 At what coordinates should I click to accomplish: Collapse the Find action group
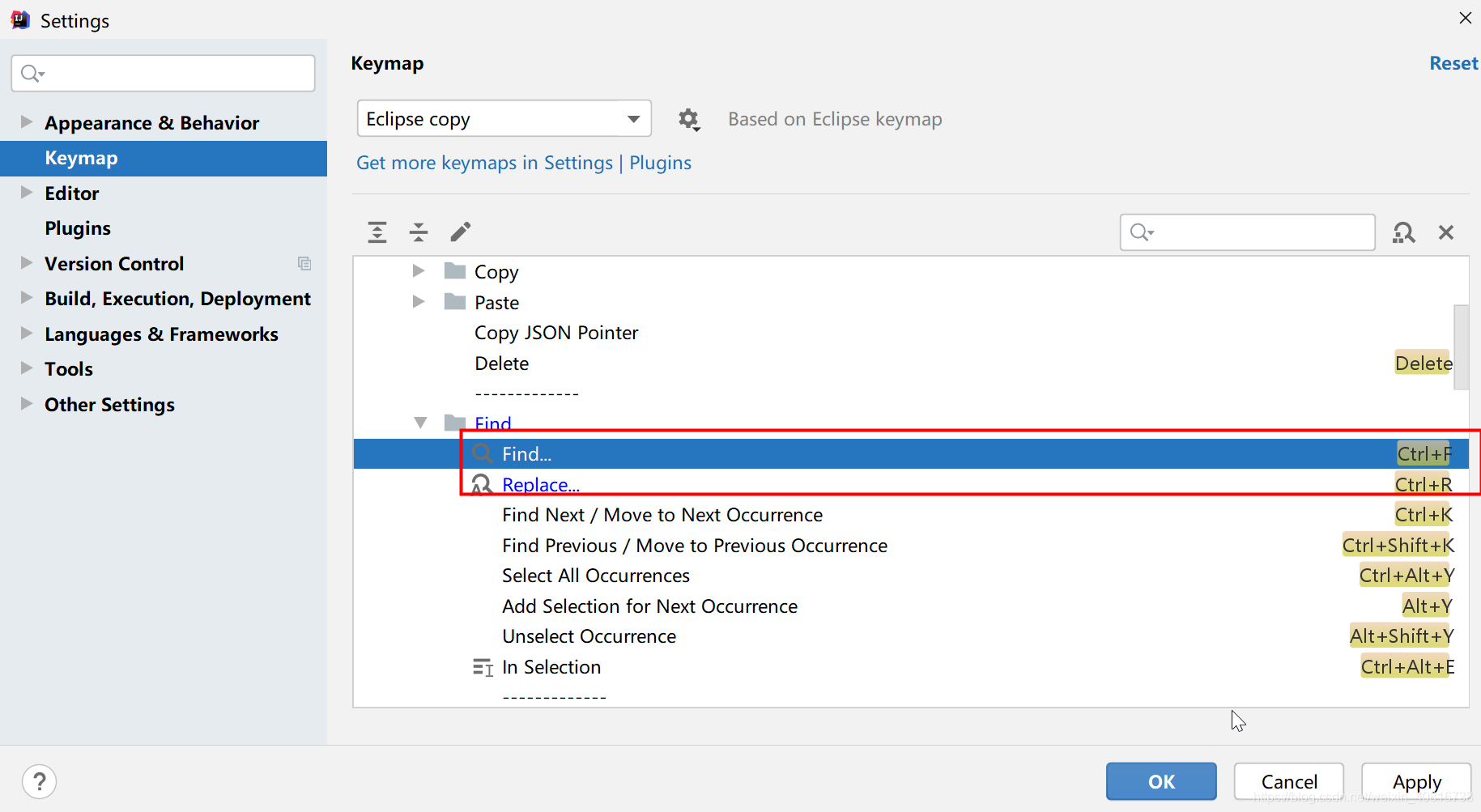click(x=420, y=423)
